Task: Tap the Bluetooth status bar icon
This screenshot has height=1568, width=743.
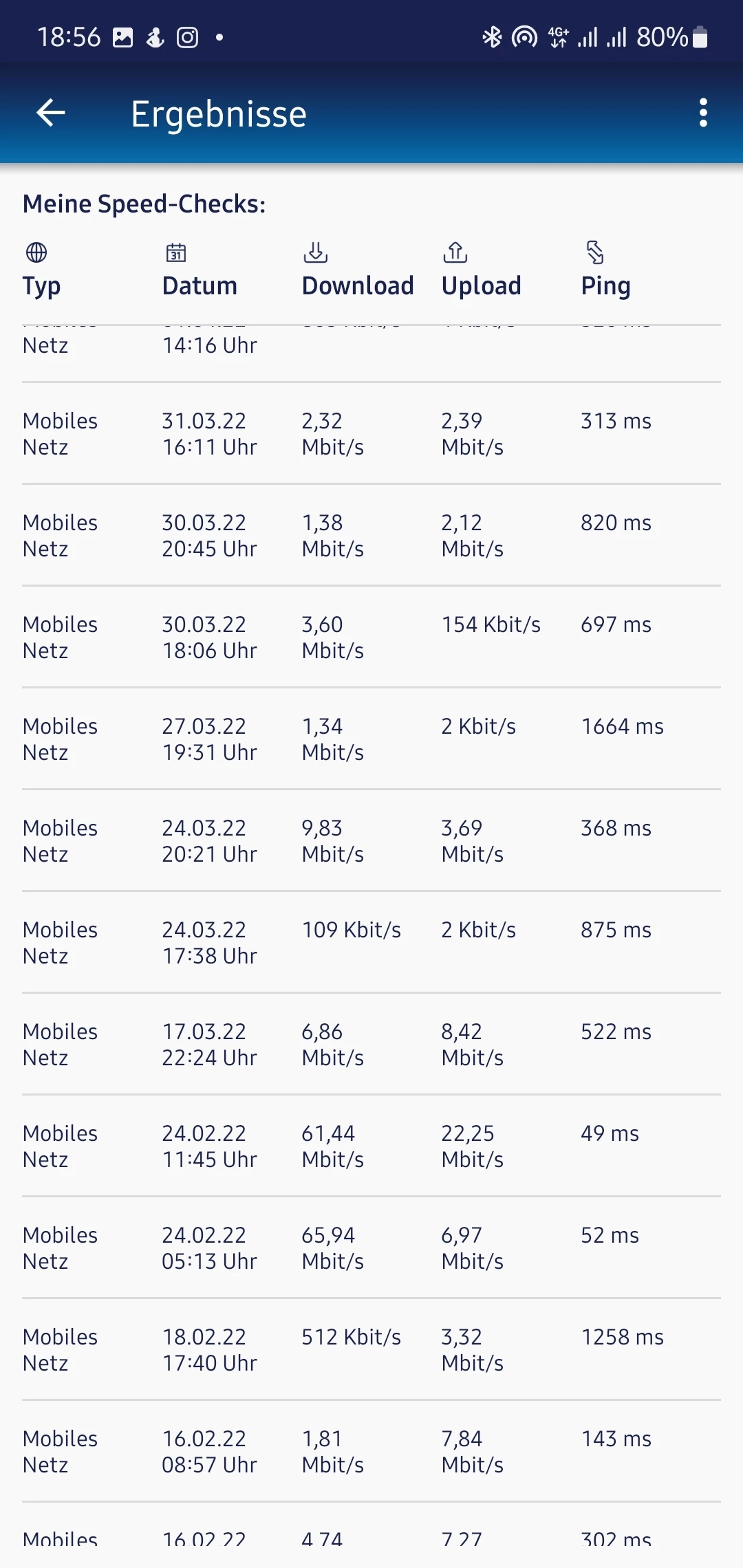Action: click(491, 37)
